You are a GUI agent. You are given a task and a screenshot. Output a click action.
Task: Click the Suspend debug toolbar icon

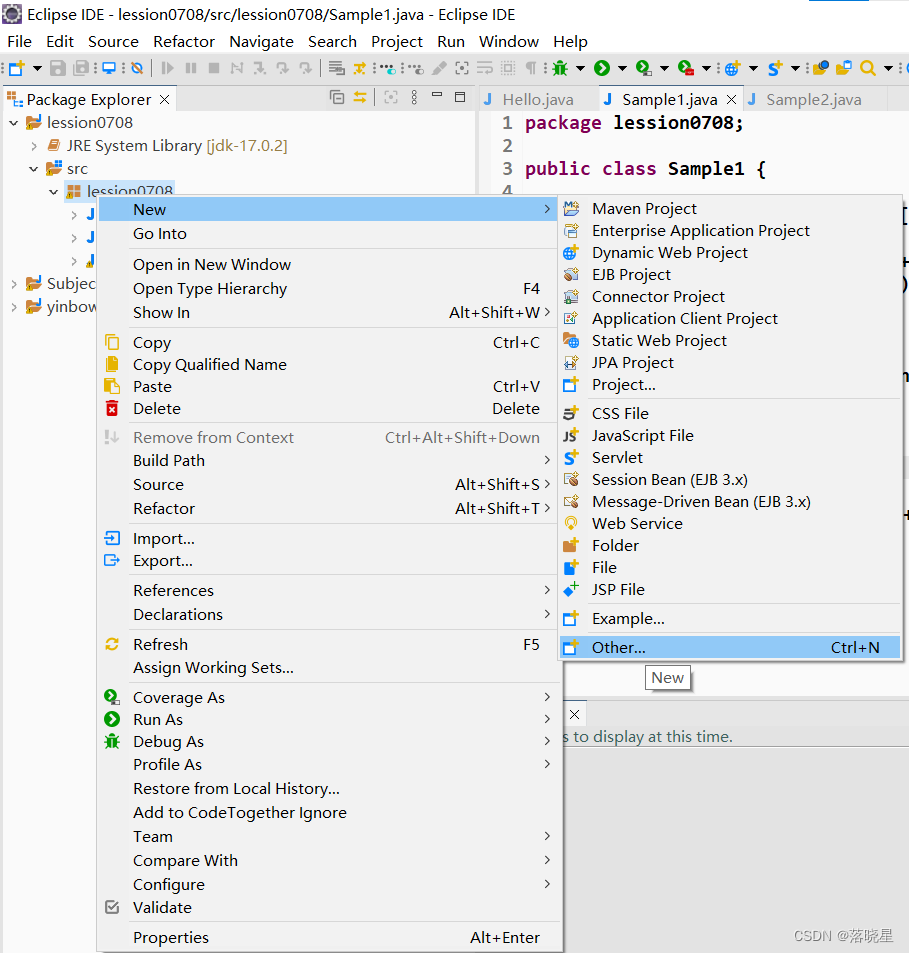191,68
